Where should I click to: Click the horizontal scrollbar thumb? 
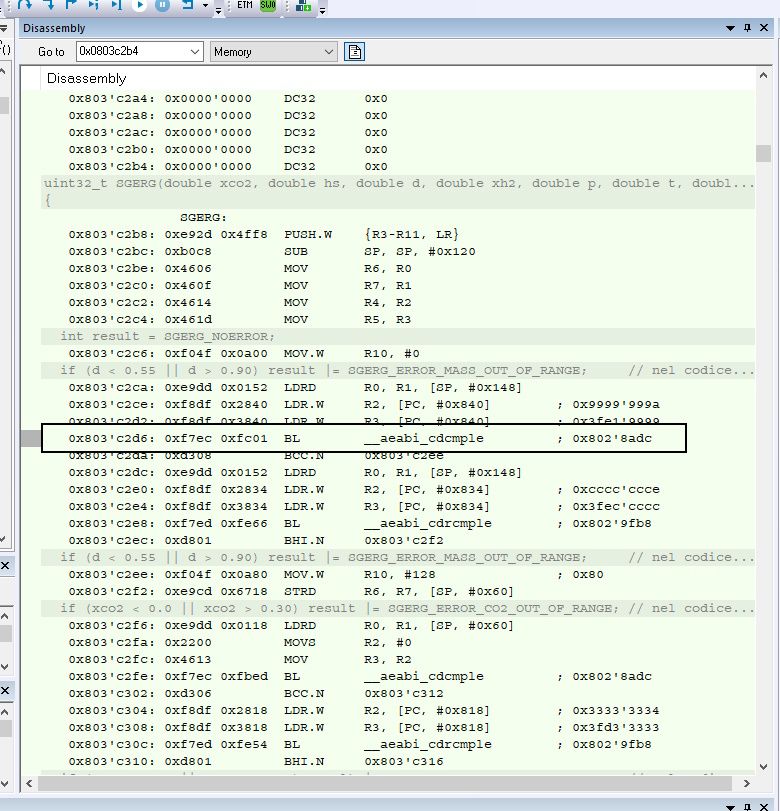[x=385, y=784]
